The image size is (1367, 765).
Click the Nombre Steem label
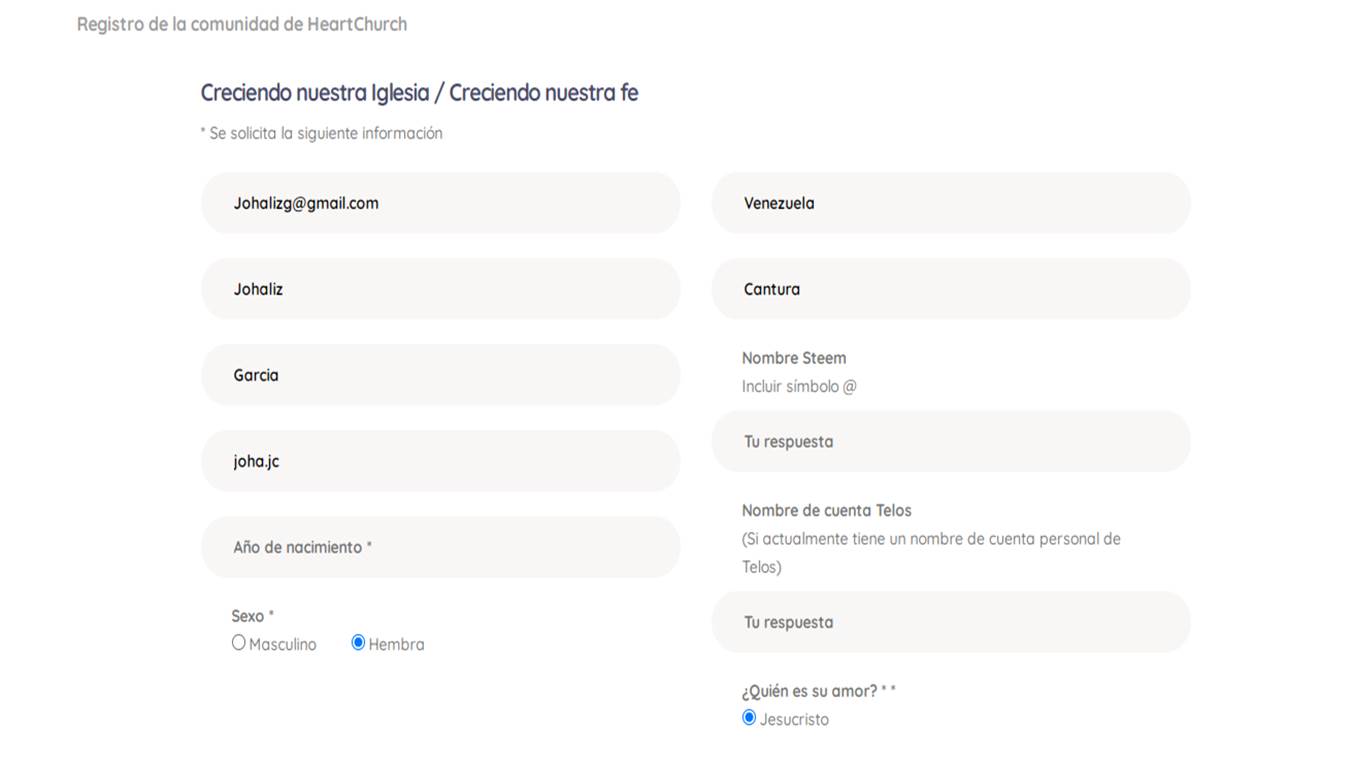click(794, 358)
